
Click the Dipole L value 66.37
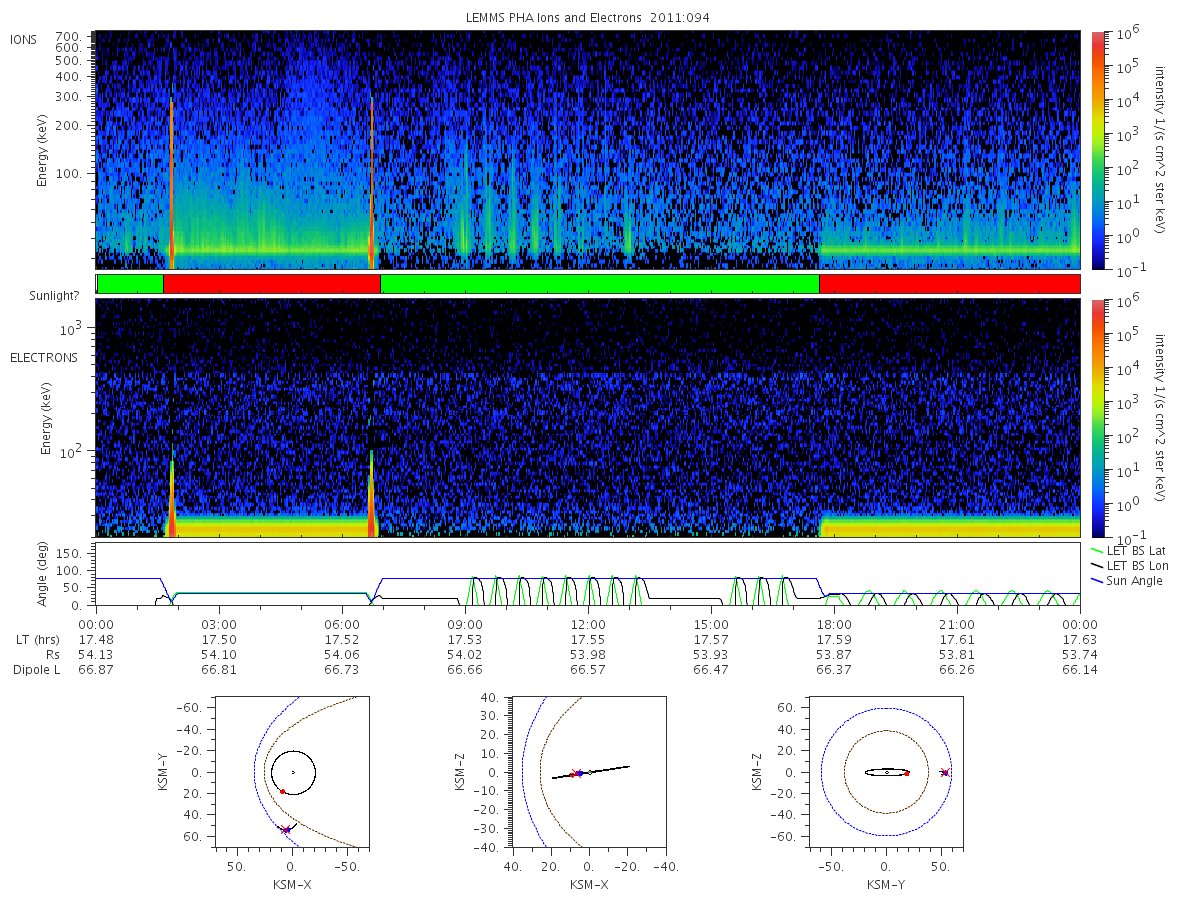pyautogui.click(x=835, y=670)
